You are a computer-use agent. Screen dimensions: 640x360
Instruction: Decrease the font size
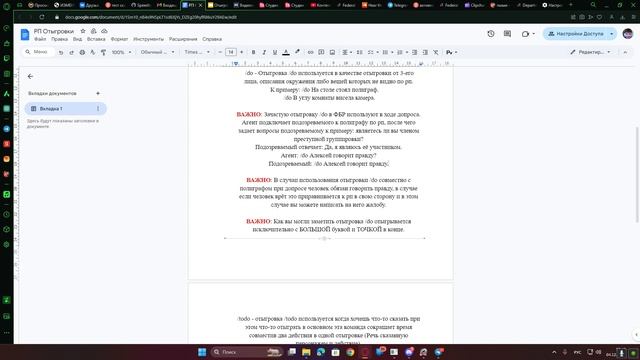click(220, 52)
